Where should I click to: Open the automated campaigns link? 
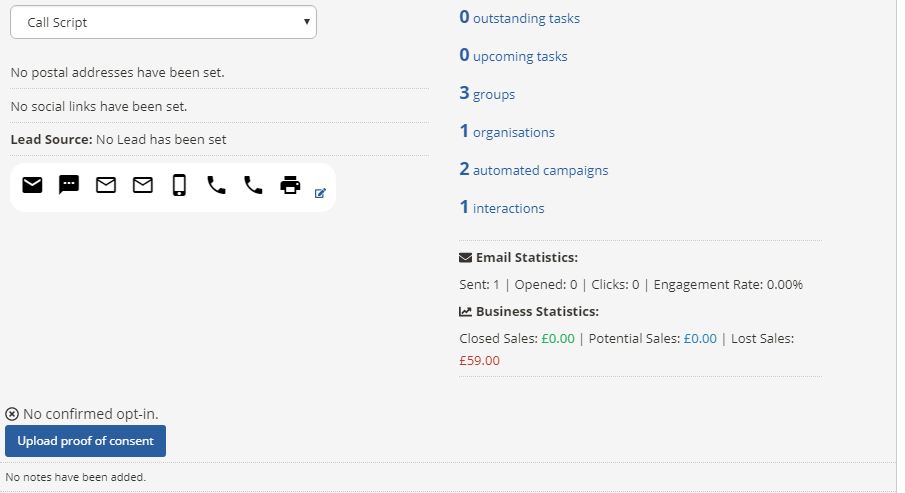(x=534, y=170)
